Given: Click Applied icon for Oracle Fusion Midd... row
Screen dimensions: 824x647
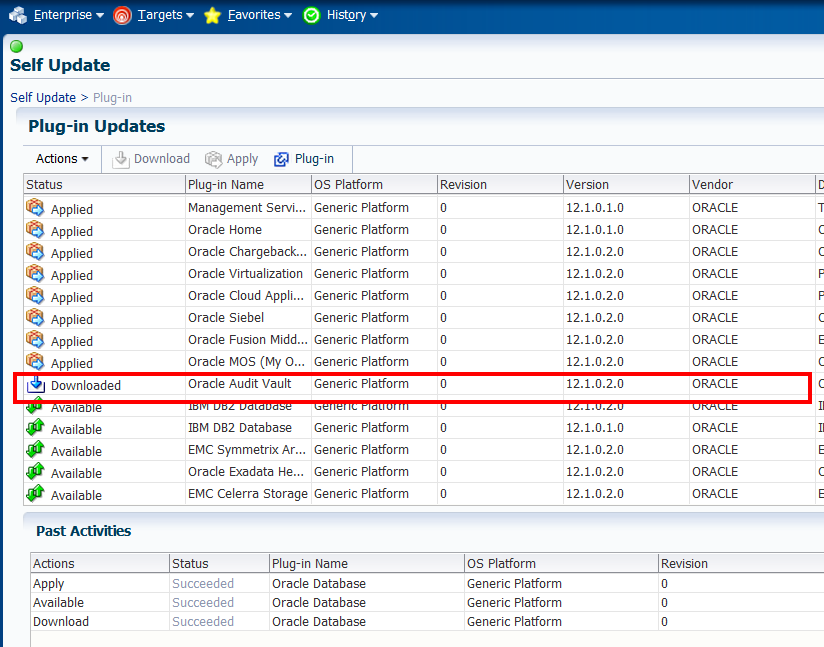Looking at the screenshot, I should [35, 340].
